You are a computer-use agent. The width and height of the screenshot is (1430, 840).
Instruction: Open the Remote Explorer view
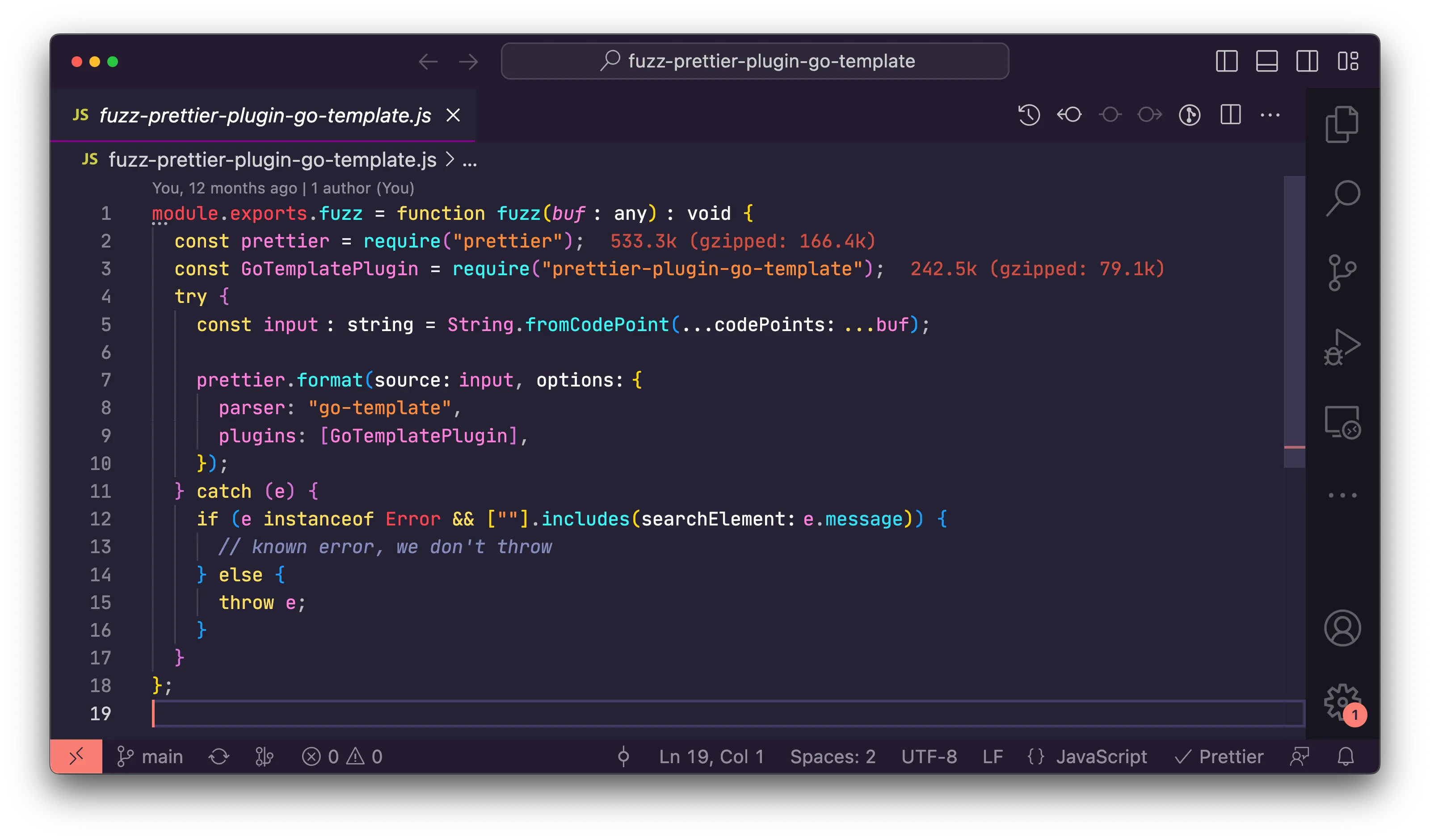1342,422
